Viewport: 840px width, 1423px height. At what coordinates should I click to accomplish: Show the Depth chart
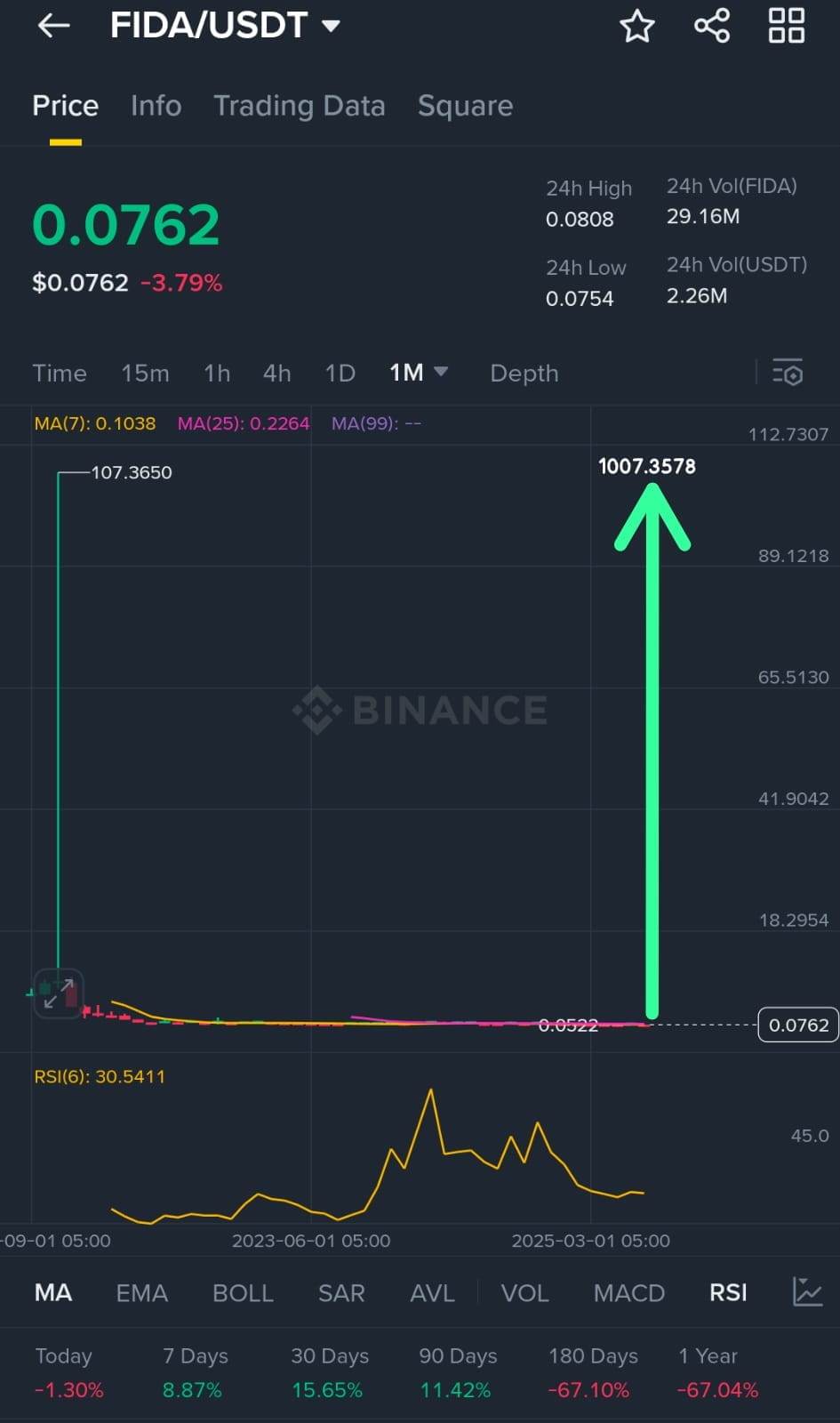point(524,373)
